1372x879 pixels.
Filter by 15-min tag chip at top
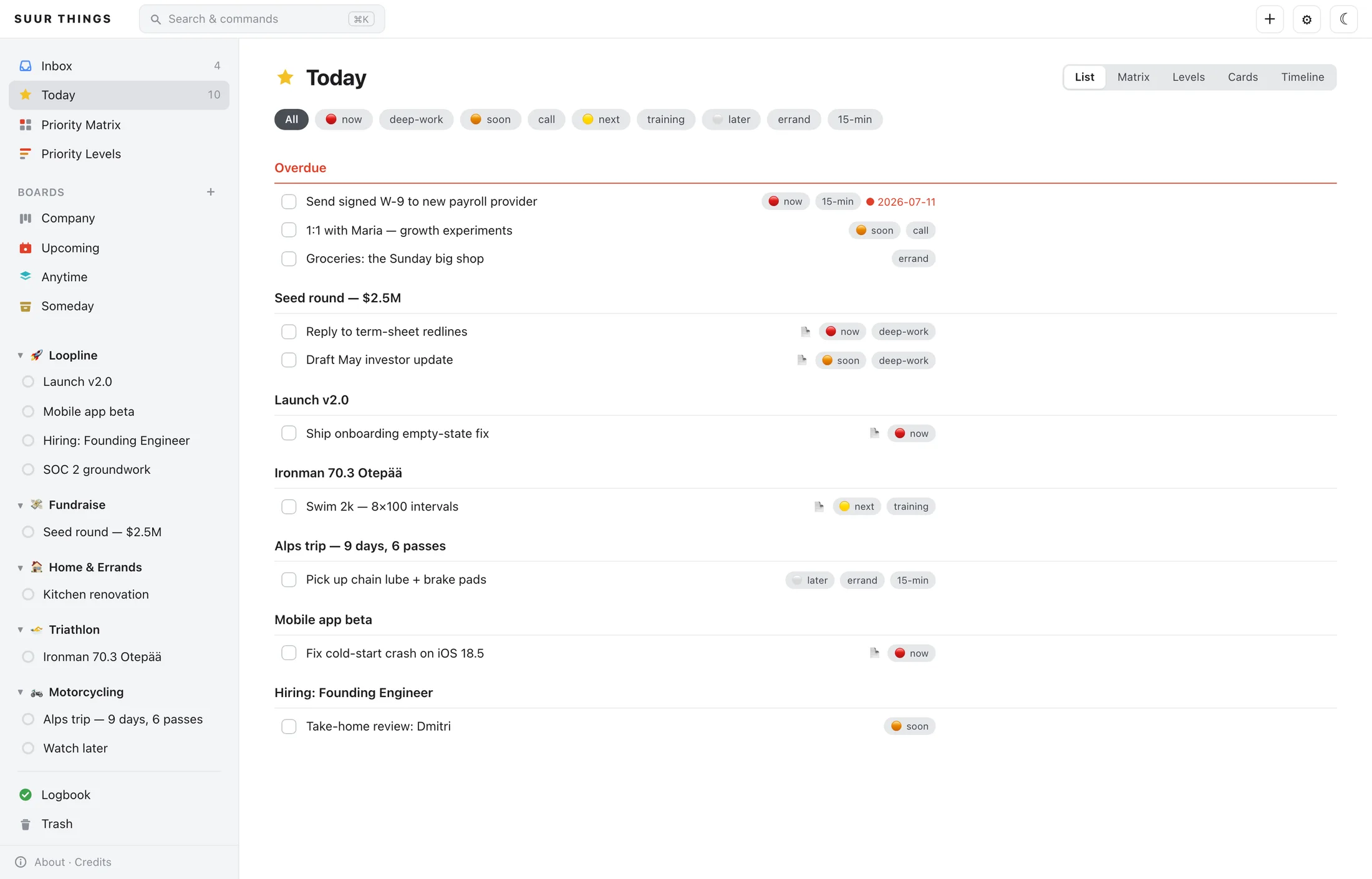(x=854, y=119)
